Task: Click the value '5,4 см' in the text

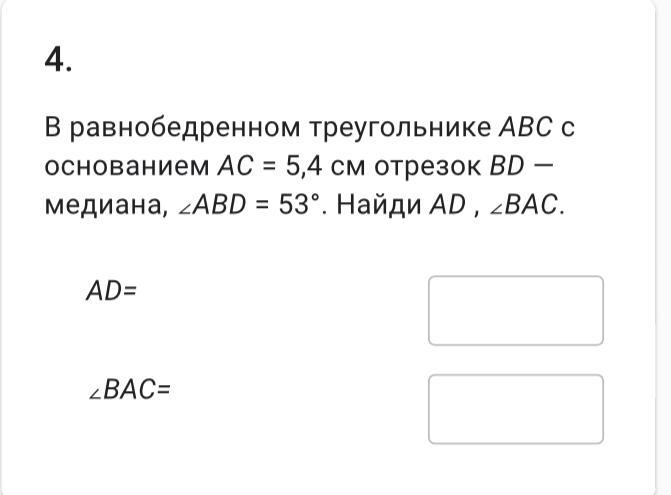Action: (x=325, y=166)
